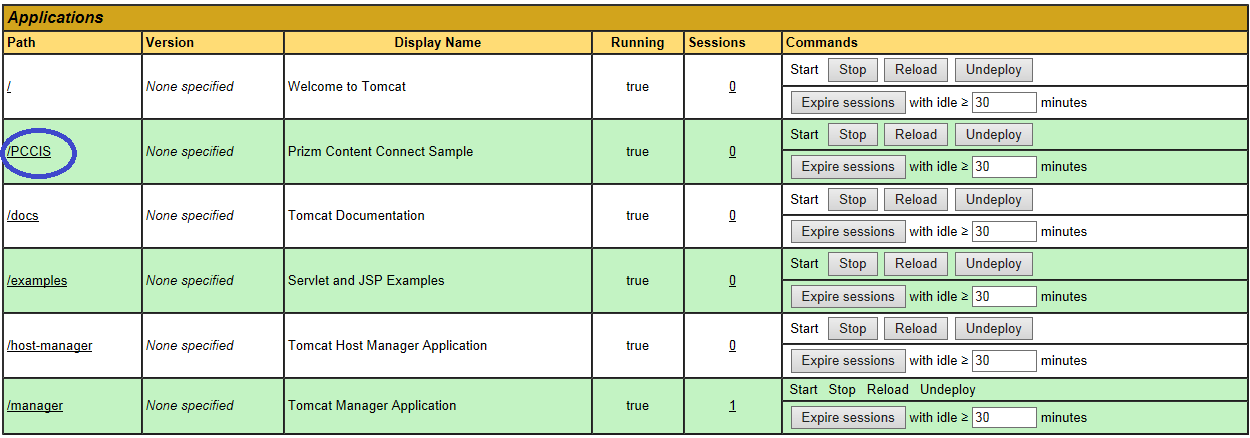Viewport: 1250px width, 438px height.
Task: Focus idle minutes field for /host-manager
Action: coord(1003,361)
